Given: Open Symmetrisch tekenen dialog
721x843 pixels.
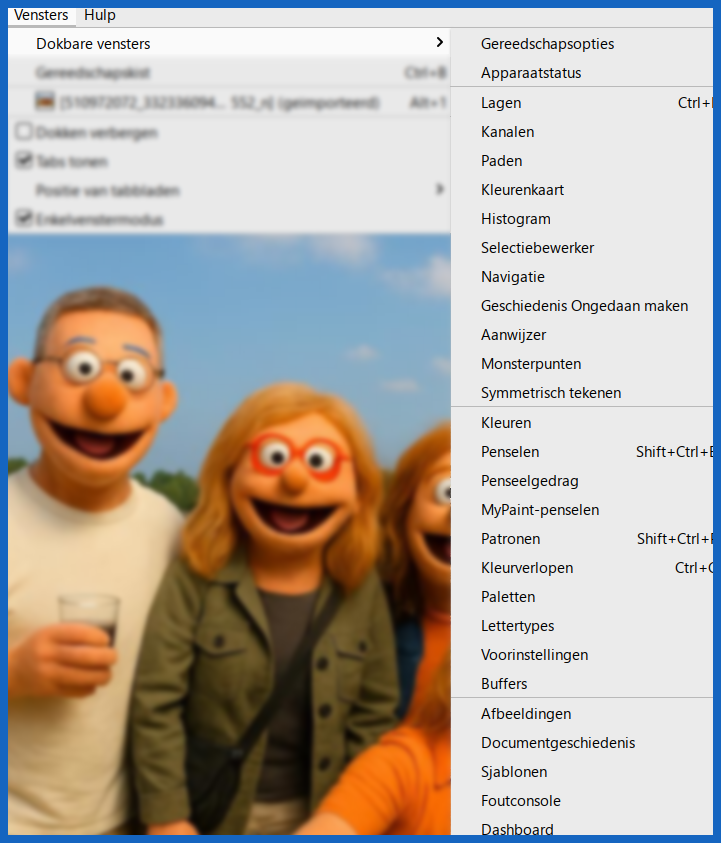Looking at the screenshot, I should (582, 393).
